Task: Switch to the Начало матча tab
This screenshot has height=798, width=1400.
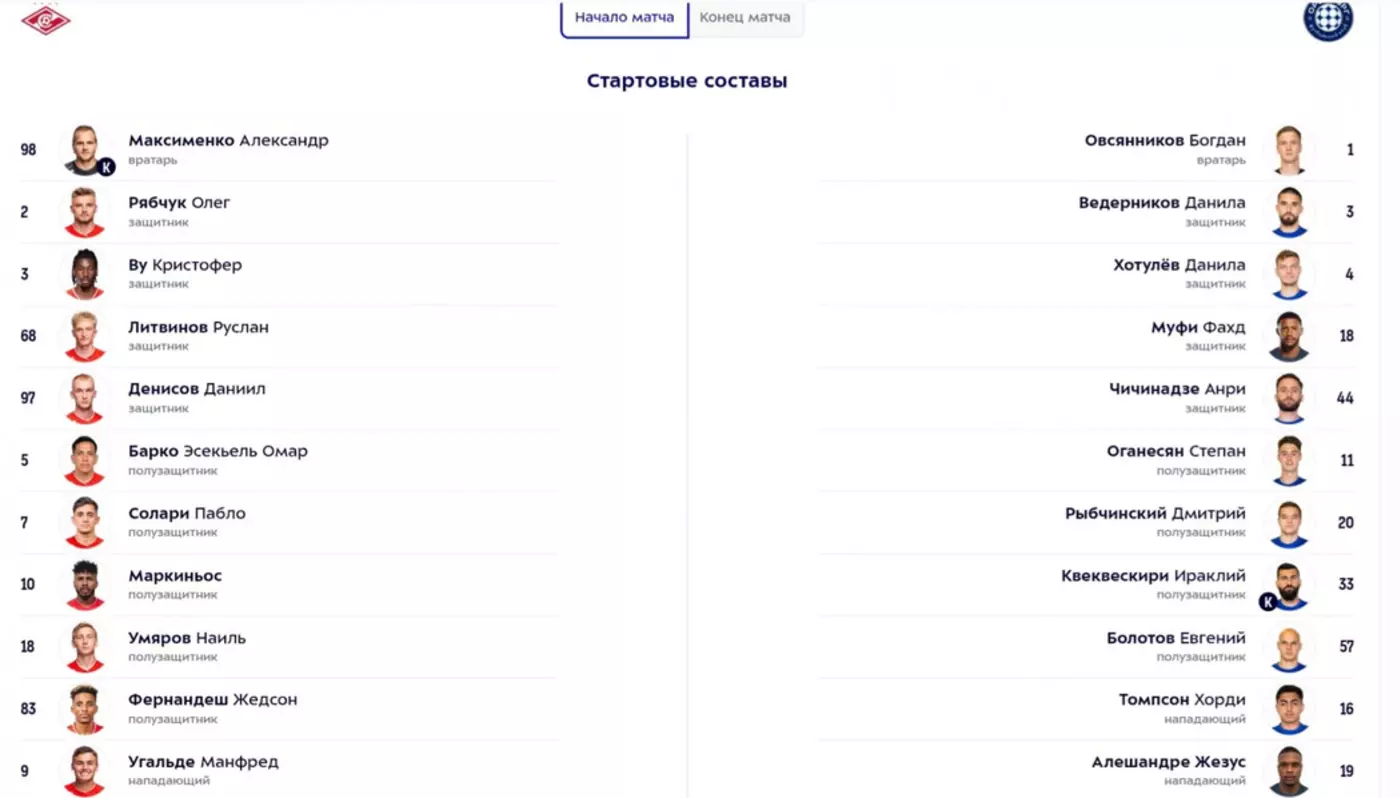Action: tap(624, 17)
